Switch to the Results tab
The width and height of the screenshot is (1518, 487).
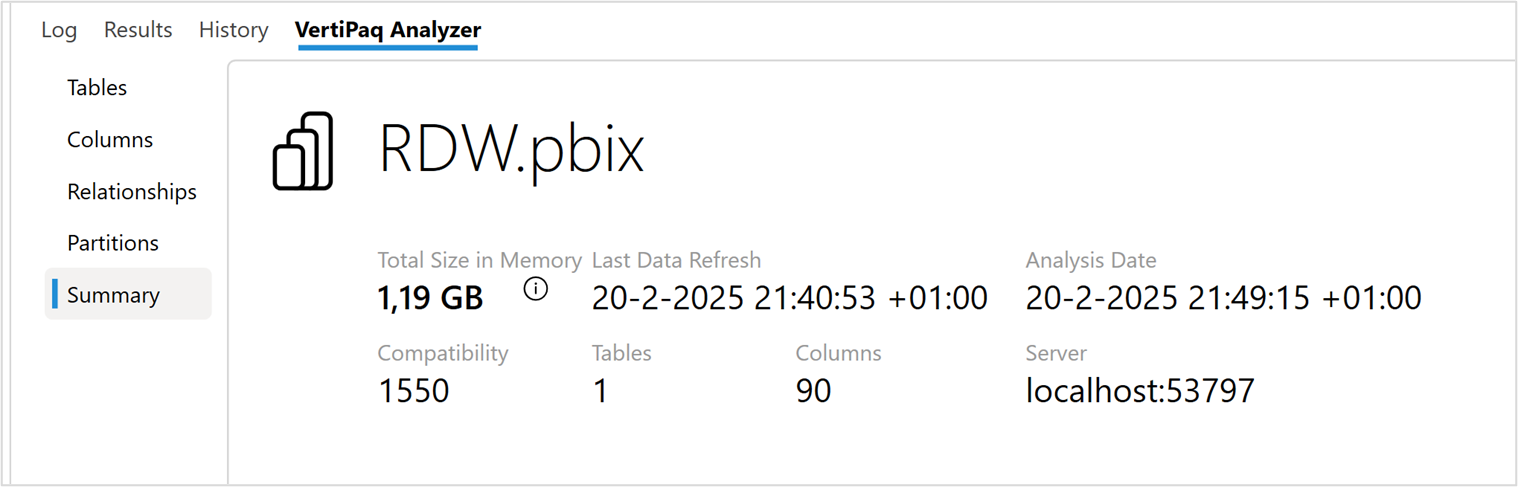click(x=138, y=30)
